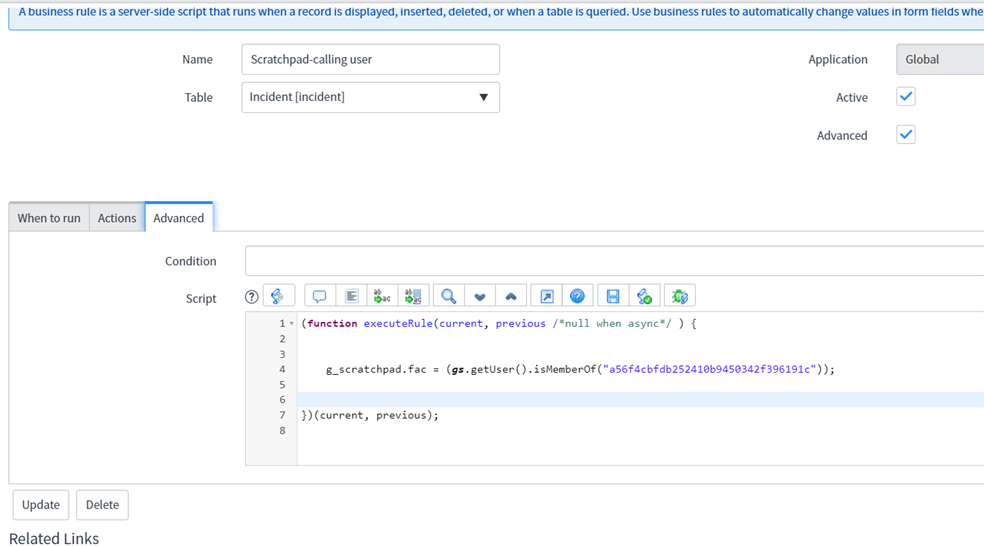Collapse code fold arrow at line 1
Viewport: 984px width, 547px height.
tap(292, 324)
